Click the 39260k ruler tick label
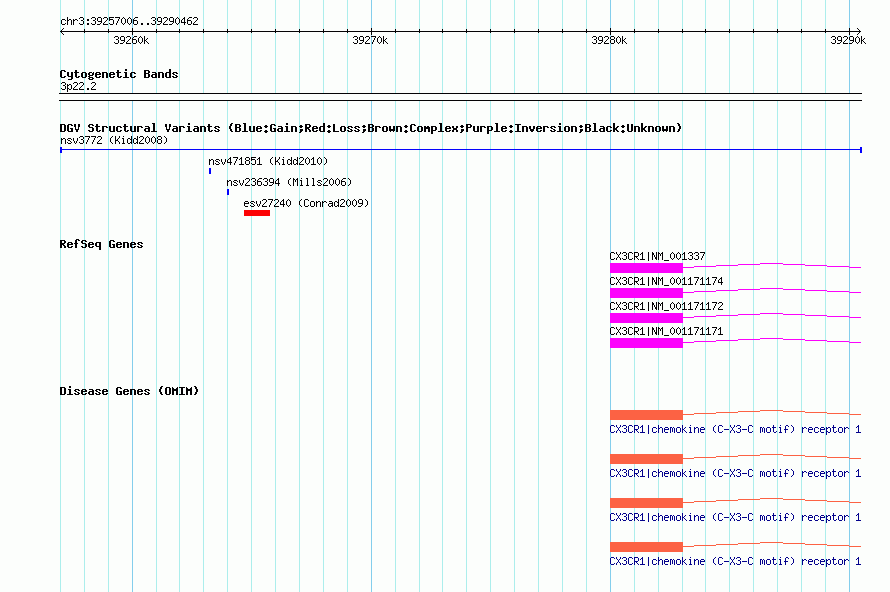890x592 pixels. click(x=131, y=40)
